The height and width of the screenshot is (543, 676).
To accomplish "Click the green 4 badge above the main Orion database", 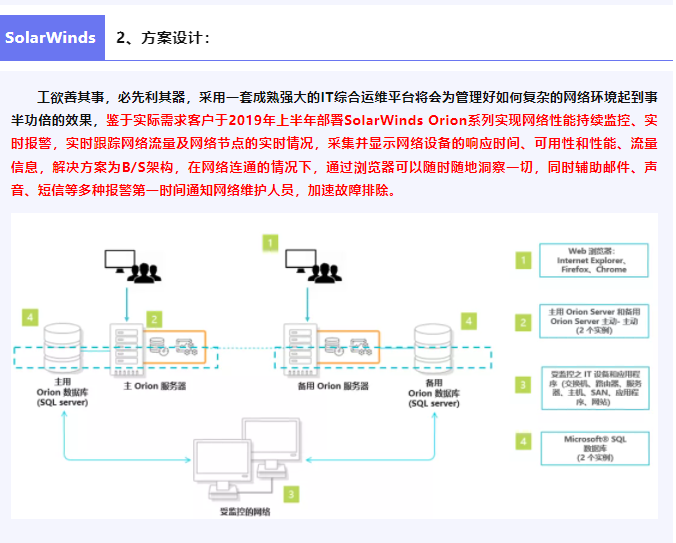I will [x=30, y=318].
